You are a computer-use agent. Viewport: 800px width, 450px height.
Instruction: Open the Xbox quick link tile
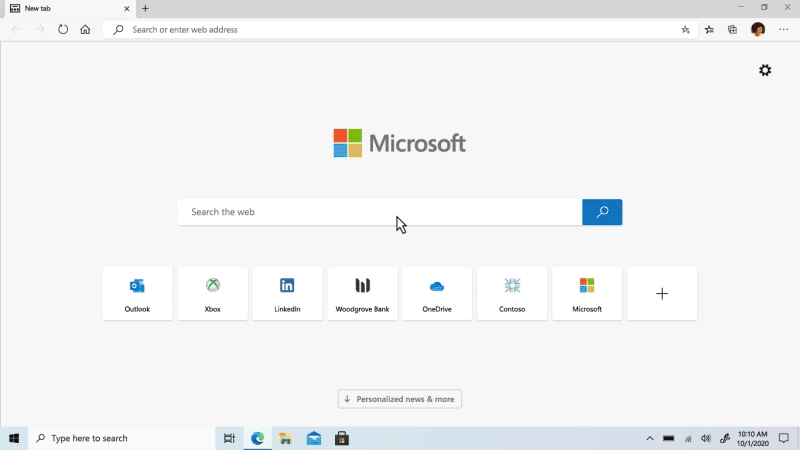(x=212, y=294)
